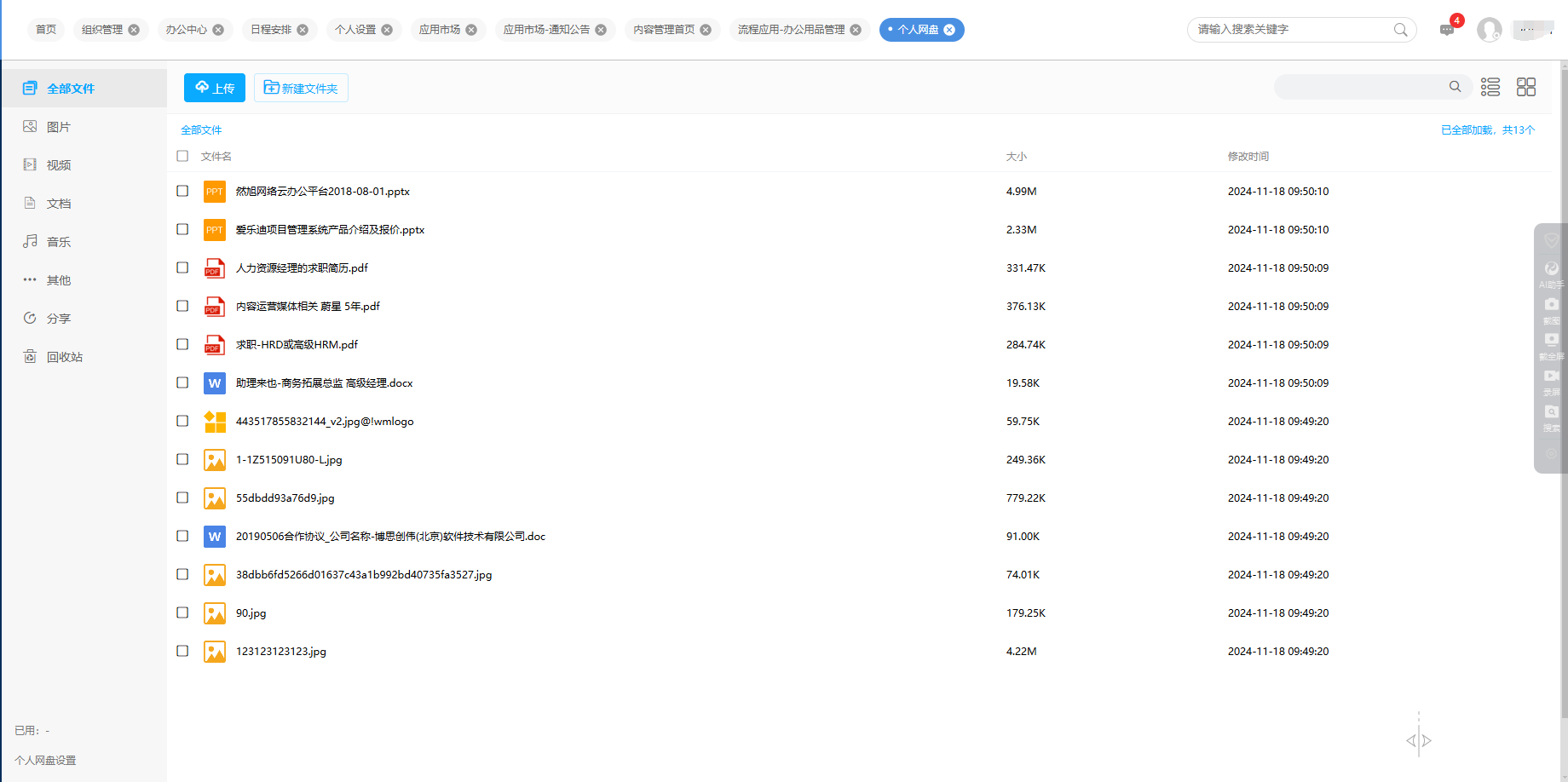Image resolution: width=1568 pixels, height=782 pixels.
Task: Click PDF icon of 人力资源经理的求职简历.pdf
Action: [215, 268]
